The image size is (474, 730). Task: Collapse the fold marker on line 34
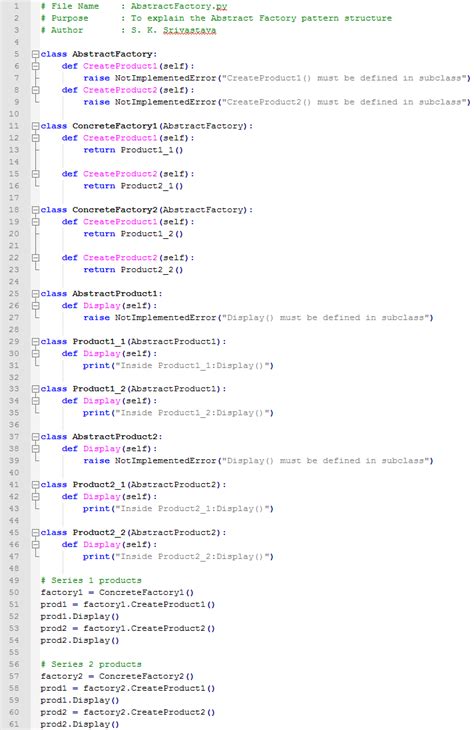(x=35, y=401)
